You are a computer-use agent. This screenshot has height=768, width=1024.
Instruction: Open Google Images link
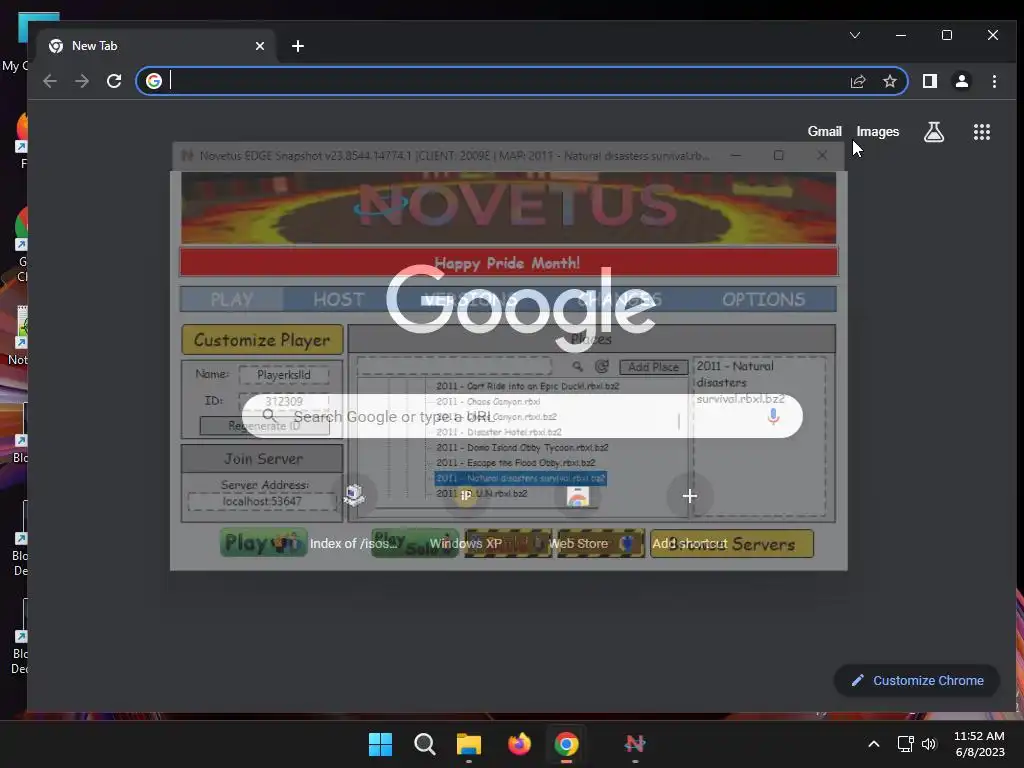(x=878, y=131)
